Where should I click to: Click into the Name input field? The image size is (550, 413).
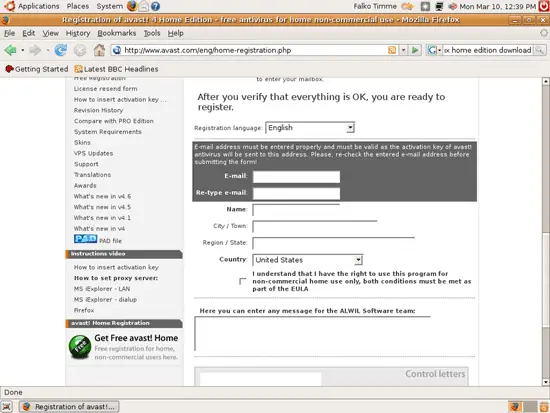coord(296,209)
